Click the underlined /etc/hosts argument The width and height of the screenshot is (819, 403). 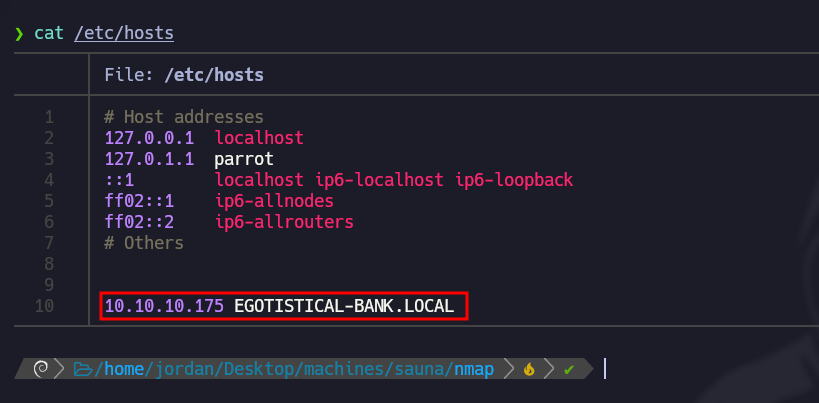[x=124, y=33]
